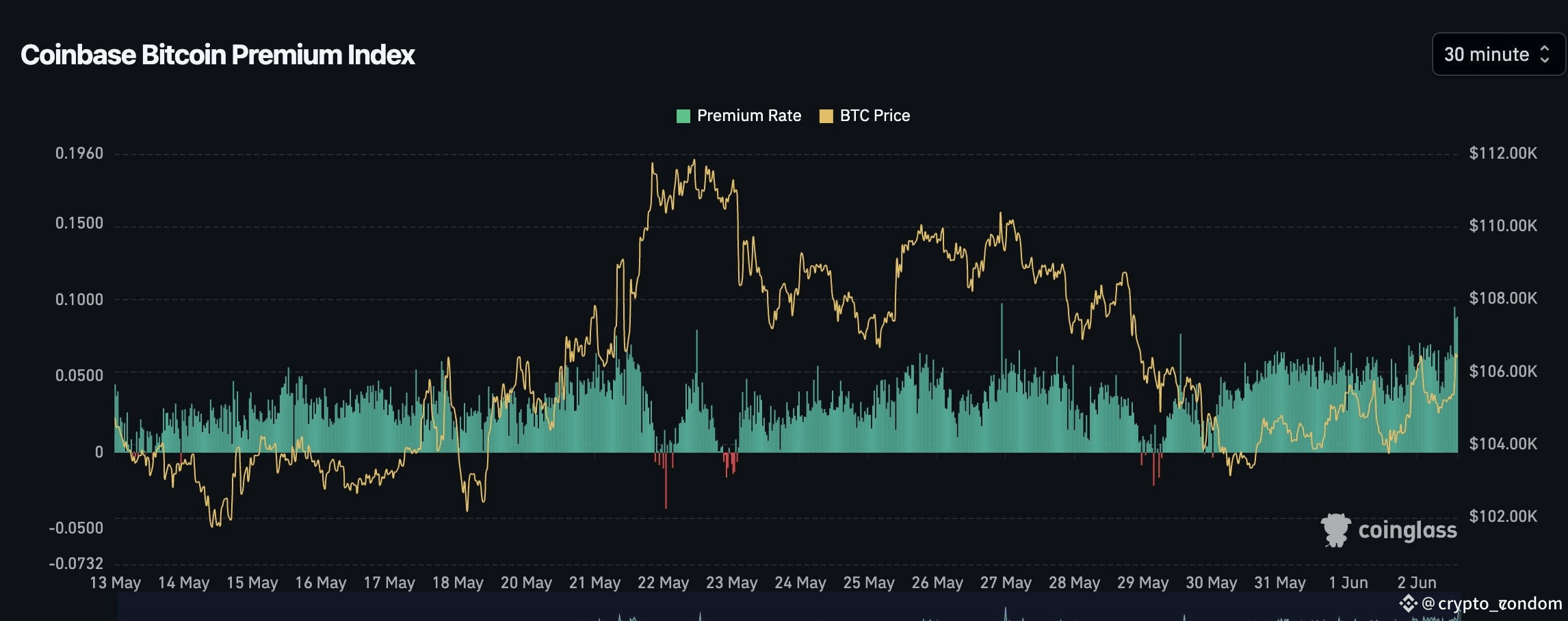
Task: Click the $104.00K price axis label
Action: pyautogui.click(x=1503, y=443)
